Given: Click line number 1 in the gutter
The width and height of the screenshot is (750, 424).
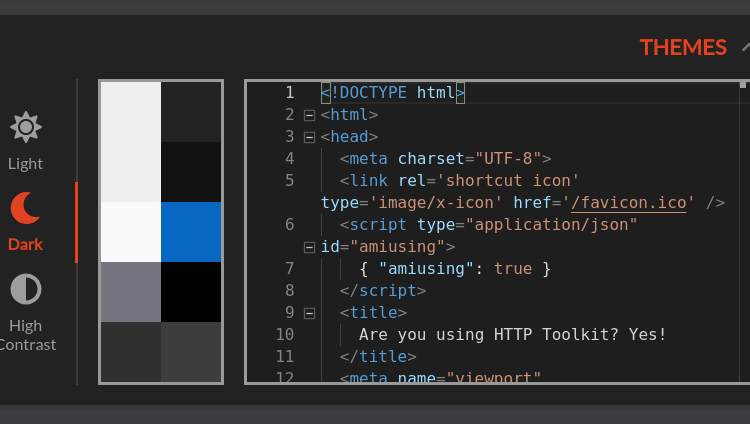Looking at the screenshot, I should pos(289,92).
